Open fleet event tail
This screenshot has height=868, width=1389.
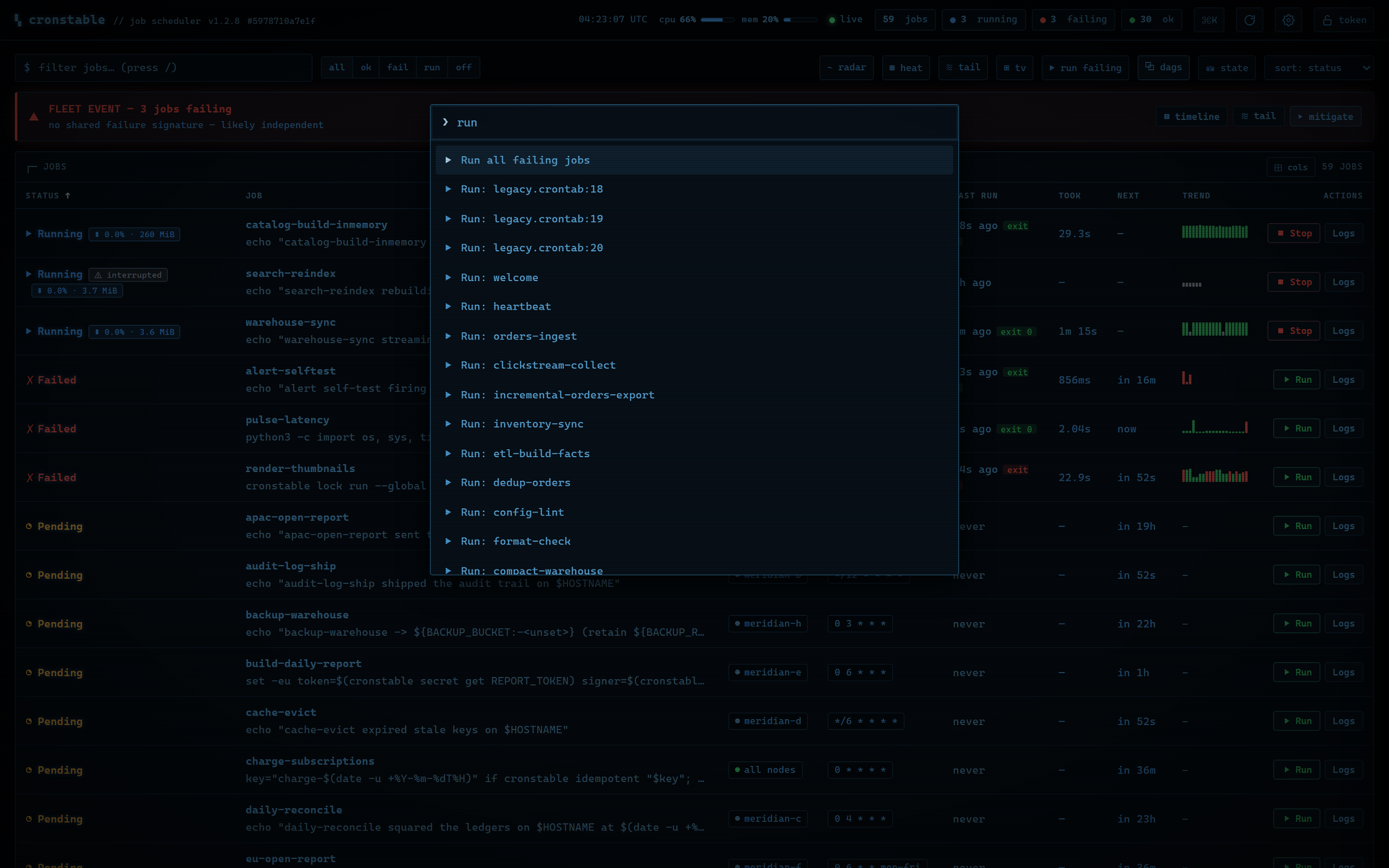(x=1258, y=117)
